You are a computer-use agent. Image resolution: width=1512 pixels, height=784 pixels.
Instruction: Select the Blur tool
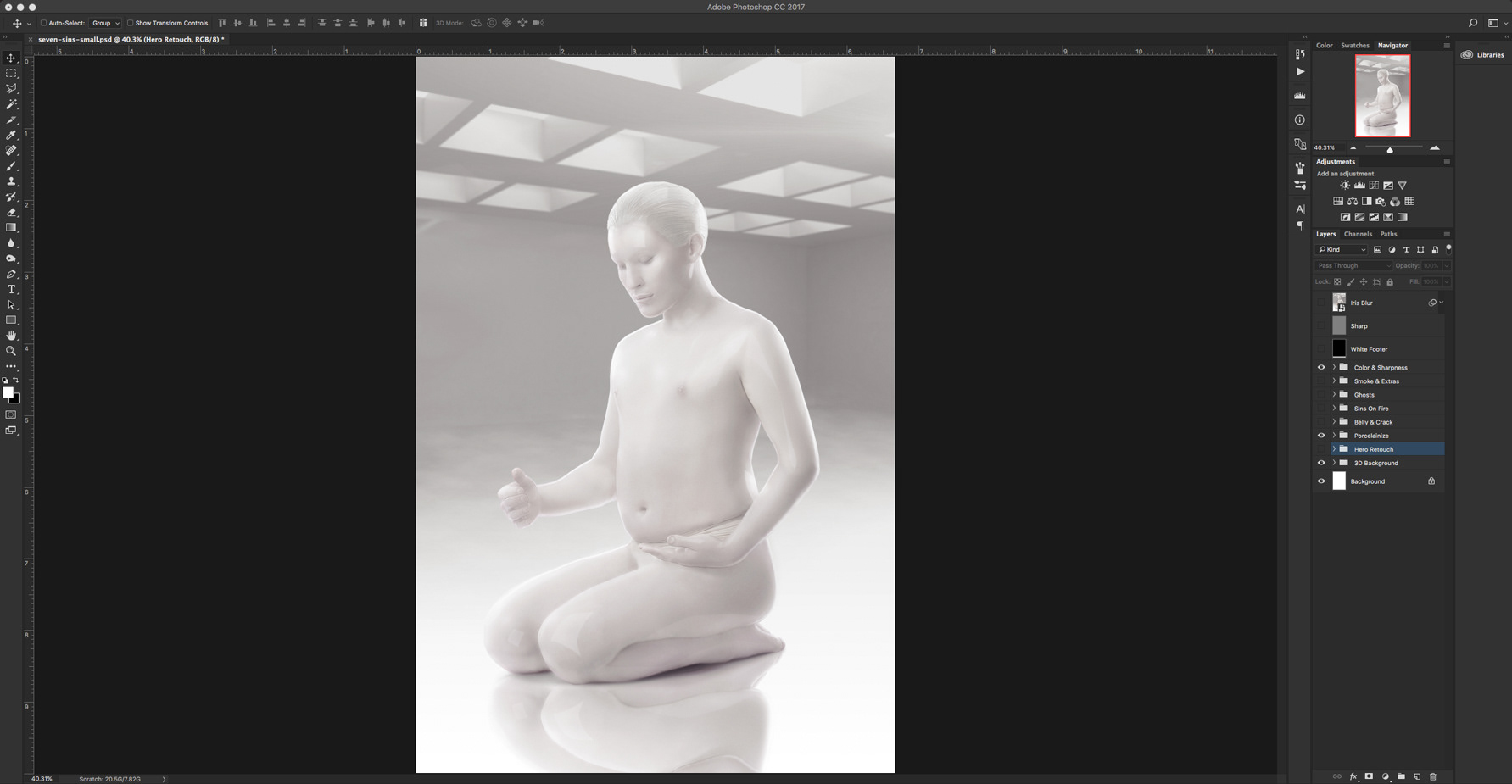click(x=11, y=243)
